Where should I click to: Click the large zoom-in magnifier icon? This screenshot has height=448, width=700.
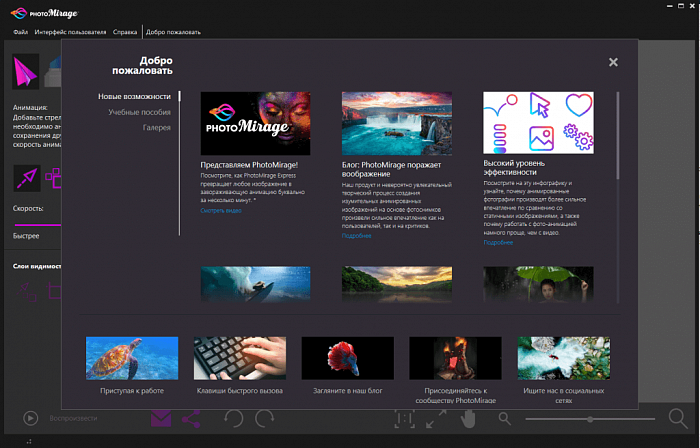pyautogui.click(x=678, y=419)
